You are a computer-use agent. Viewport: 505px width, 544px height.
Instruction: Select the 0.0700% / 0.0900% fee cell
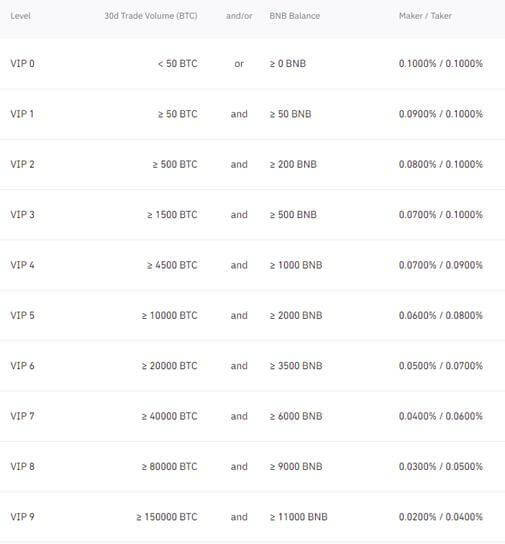tap(441, 265)
